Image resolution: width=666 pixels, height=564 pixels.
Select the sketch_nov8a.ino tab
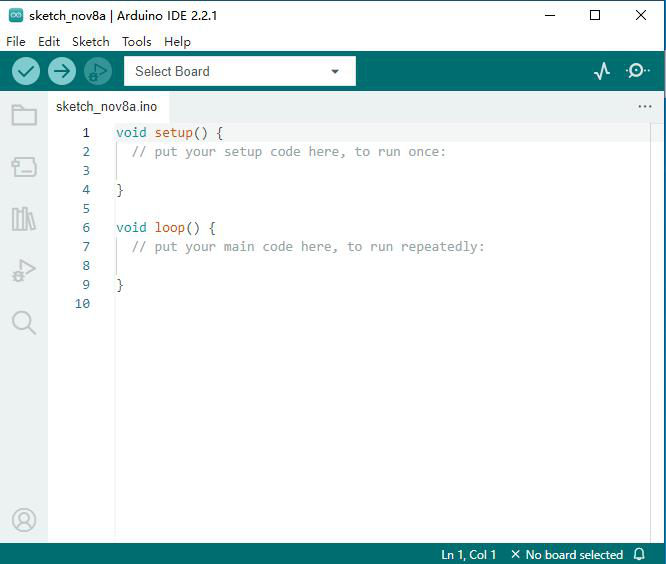[107, 107]
